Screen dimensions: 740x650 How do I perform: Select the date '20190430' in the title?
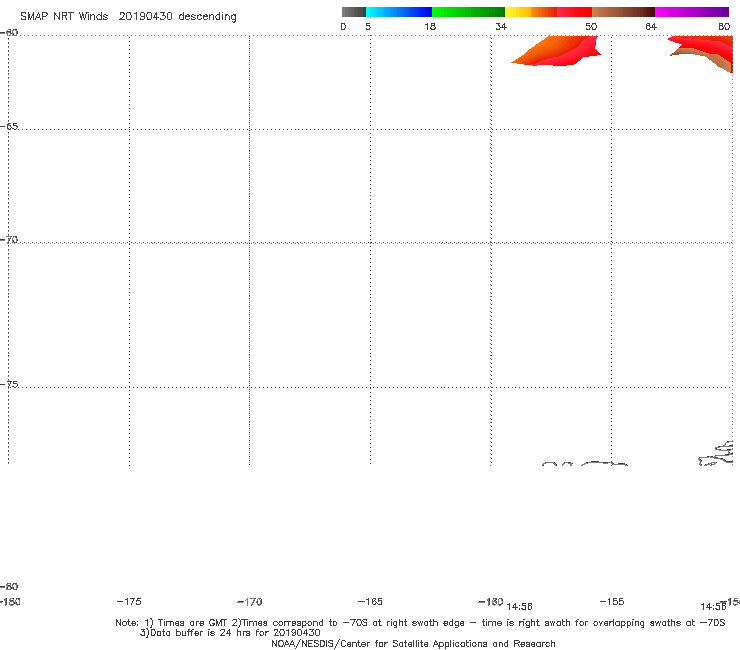click(x=145, y=17)
